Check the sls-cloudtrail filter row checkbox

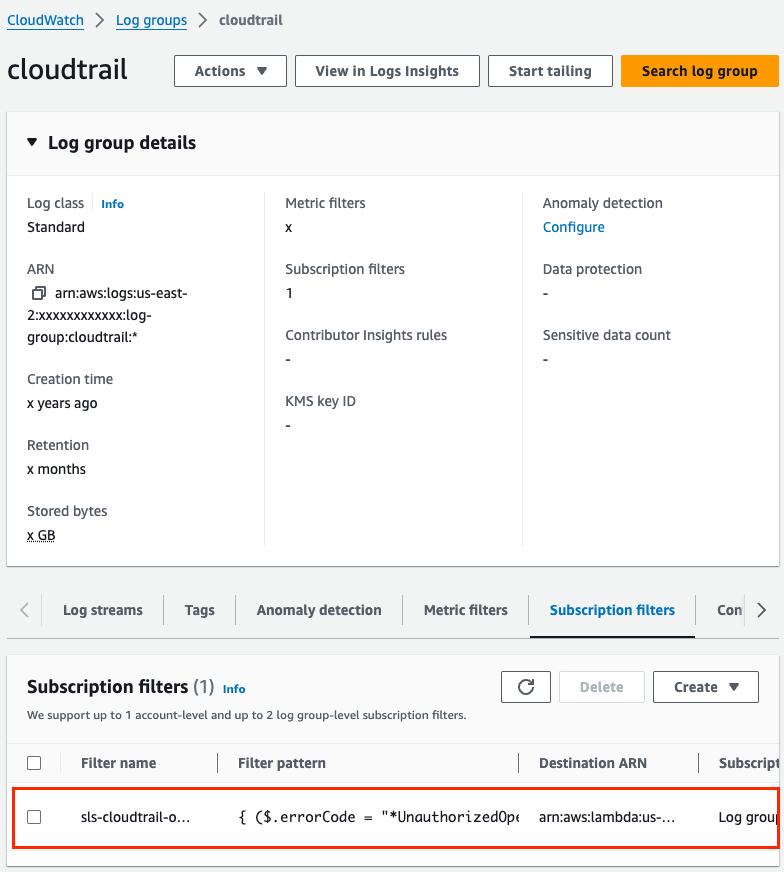34,817
